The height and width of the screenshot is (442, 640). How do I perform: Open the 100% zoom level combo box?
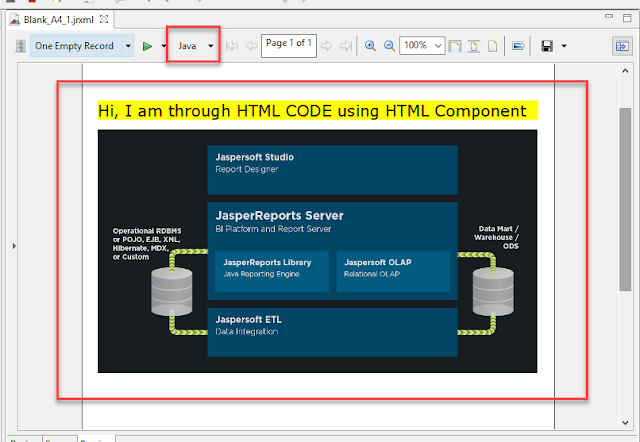pos(422,45)
